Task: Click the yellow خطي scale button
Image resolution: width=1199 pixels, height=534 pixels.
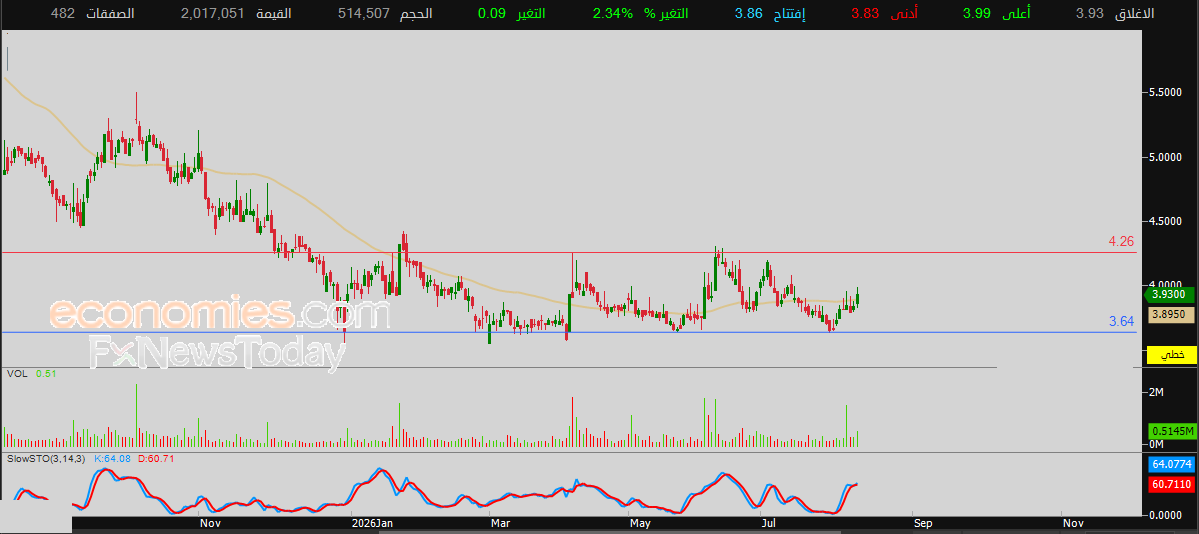Action: 1170,355
